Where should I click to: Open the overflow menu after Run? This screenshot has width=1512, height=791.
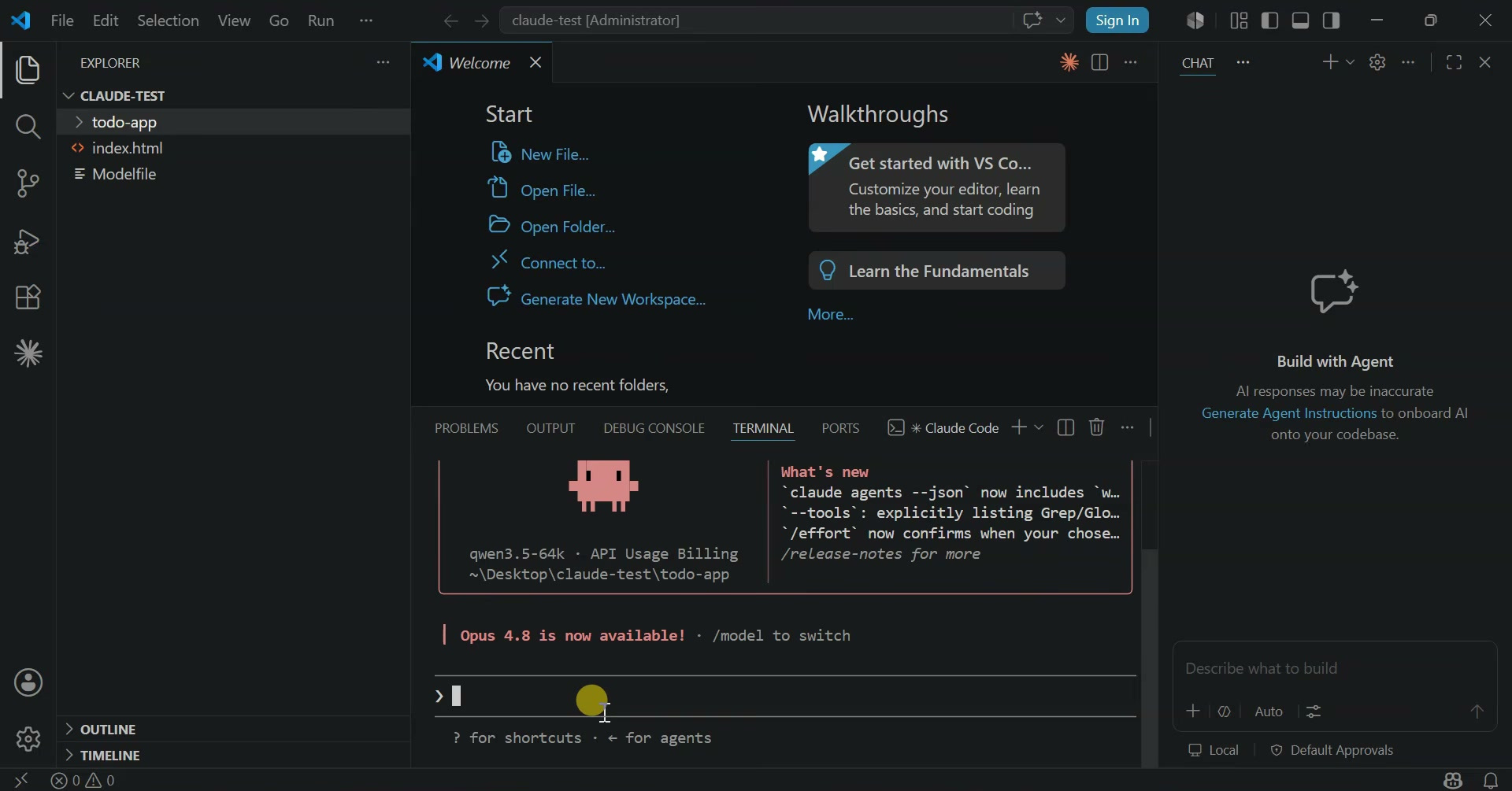[x=366, y=20]
